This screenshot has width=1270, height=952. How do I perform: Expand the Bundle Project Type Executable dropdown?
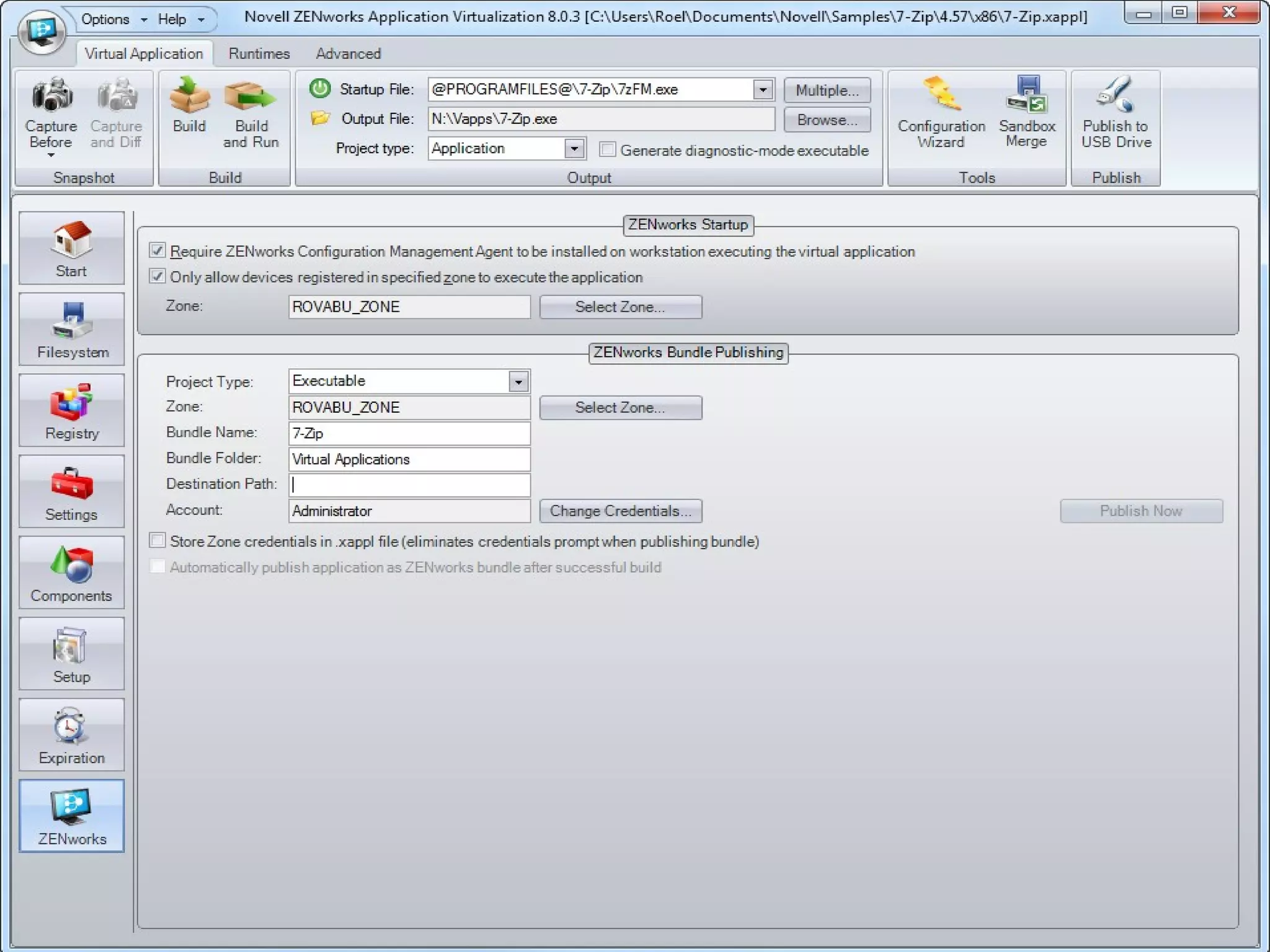(x=518, y=382)
